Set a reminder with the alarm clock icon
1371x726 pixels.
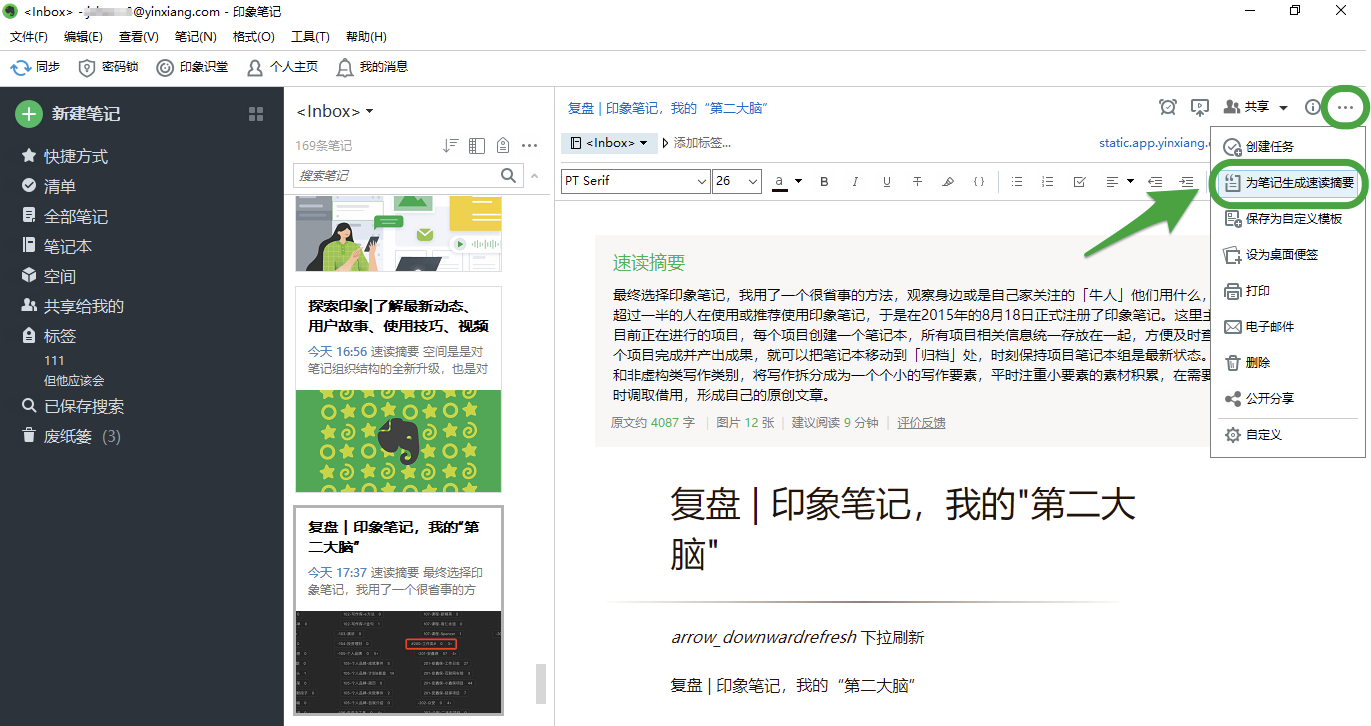[1167, 107]
